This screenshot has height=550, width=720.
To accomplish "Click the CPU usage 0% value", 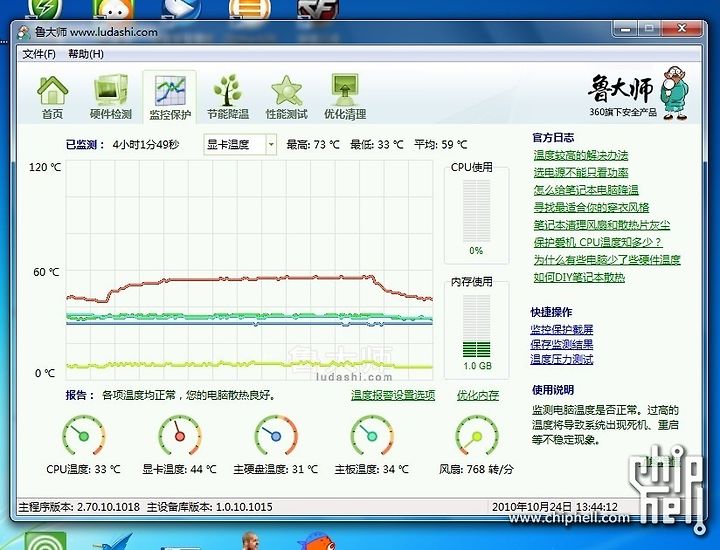I will coord(476,251).
